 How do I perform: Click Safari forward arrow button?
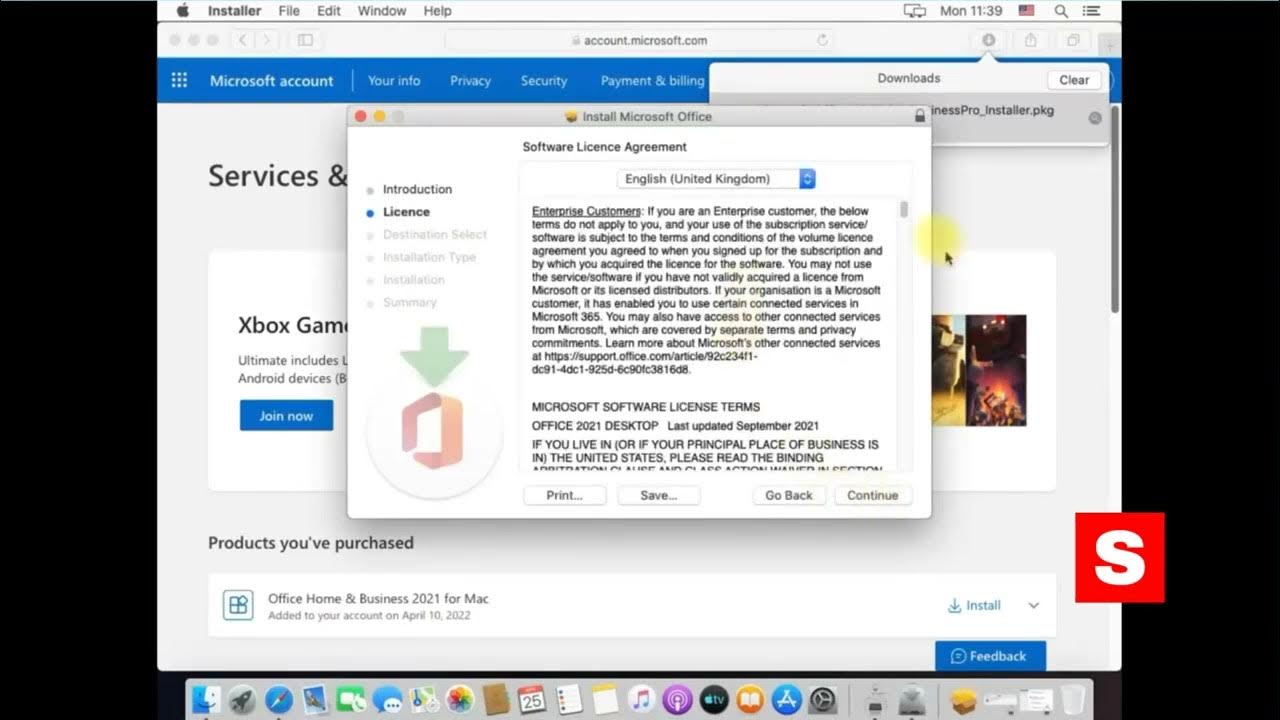tap(267, 40)
